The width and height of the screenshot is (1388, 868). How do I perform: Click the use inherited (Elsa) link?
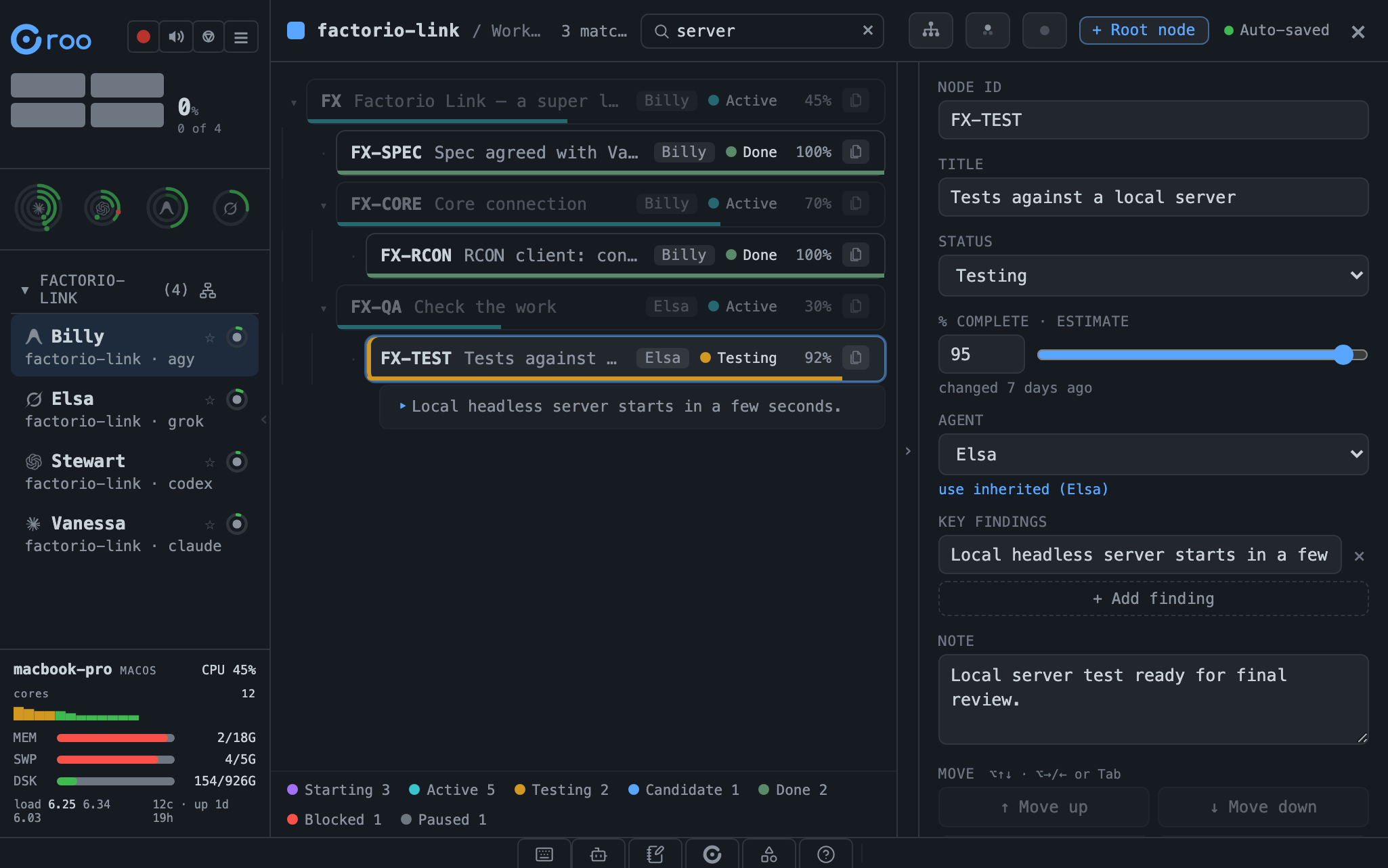click(x=1023, y=489)
